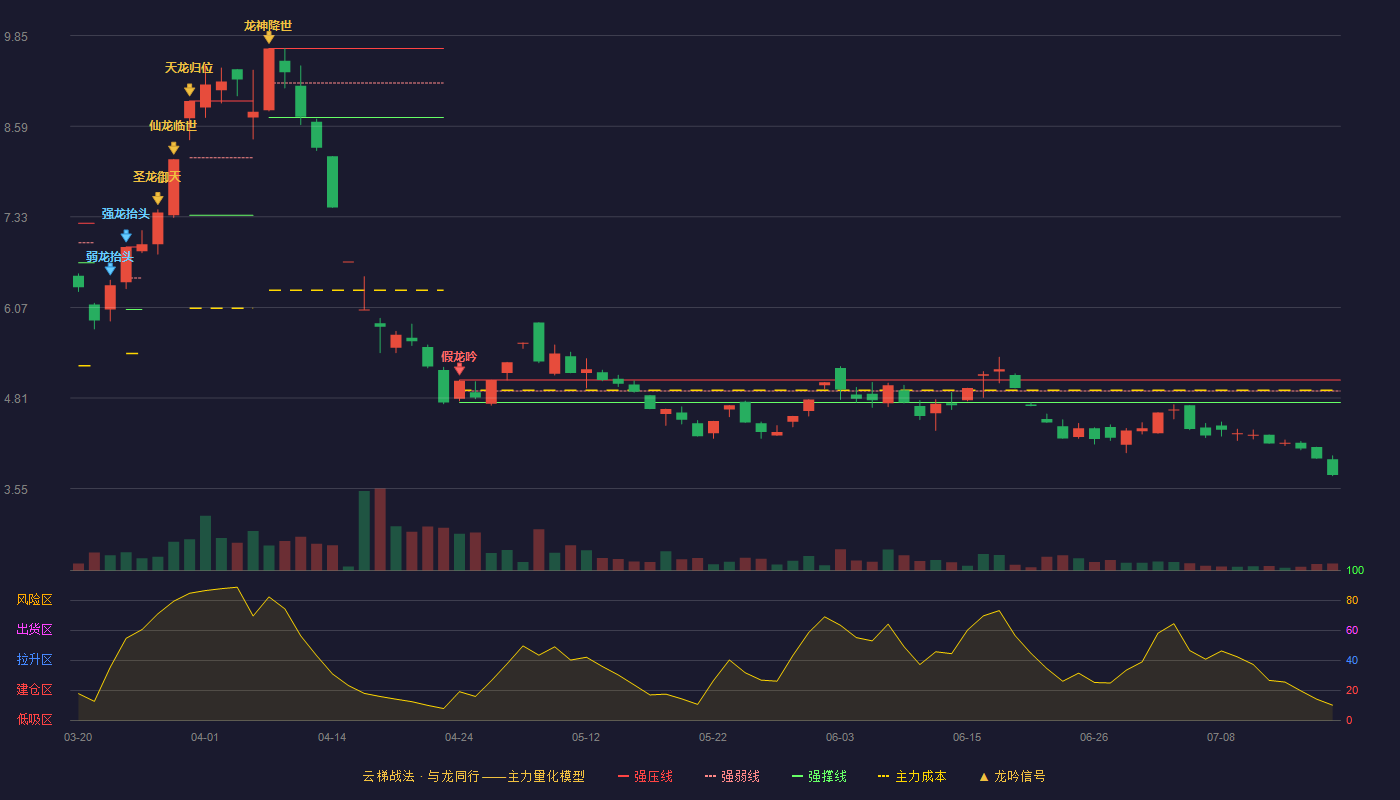Toggle the 强撑线 legend item

point(819,776)
